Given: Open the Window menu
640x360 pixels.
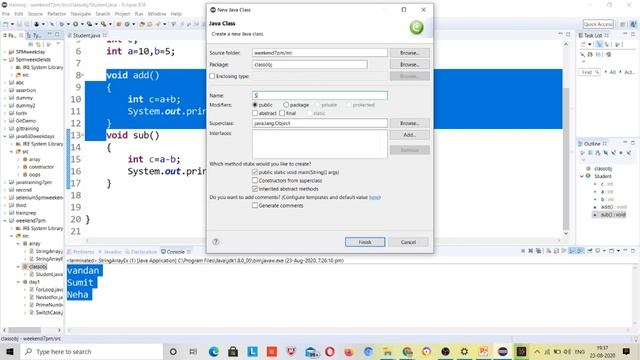Looking at the screenshot, I should pos(157,14).
